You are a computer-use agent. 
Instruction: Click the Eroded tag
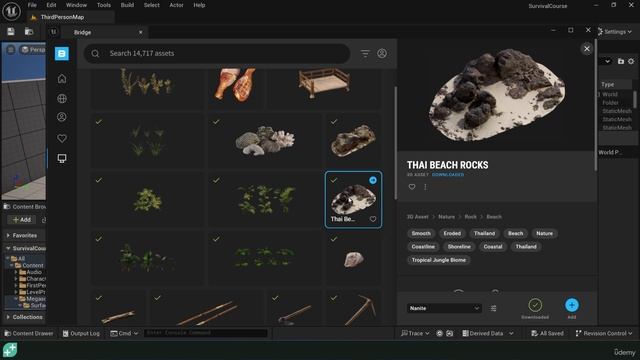(452, 233)
